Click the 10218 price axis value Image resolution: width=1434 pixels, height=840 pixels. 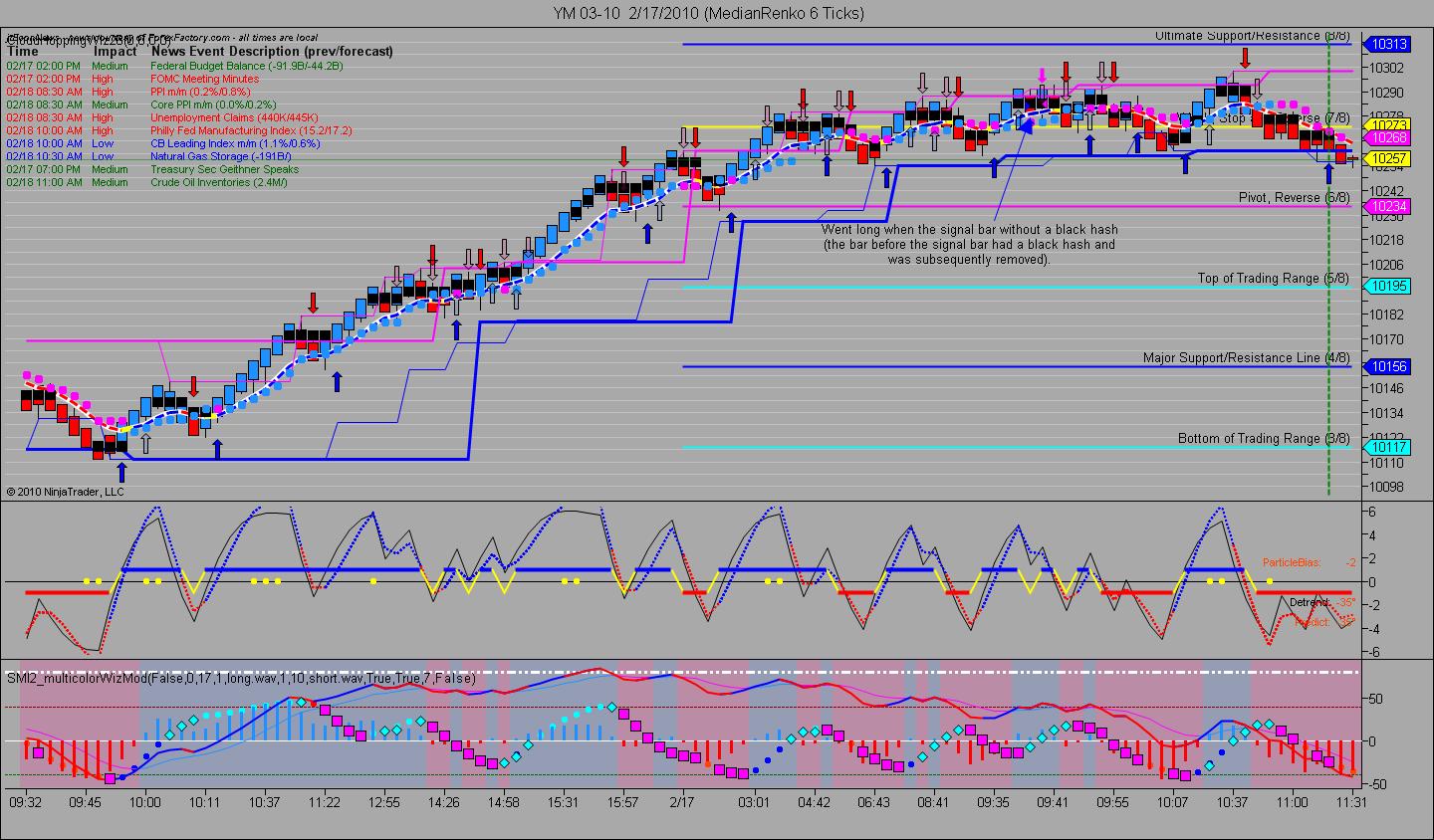click(1387, 240)
